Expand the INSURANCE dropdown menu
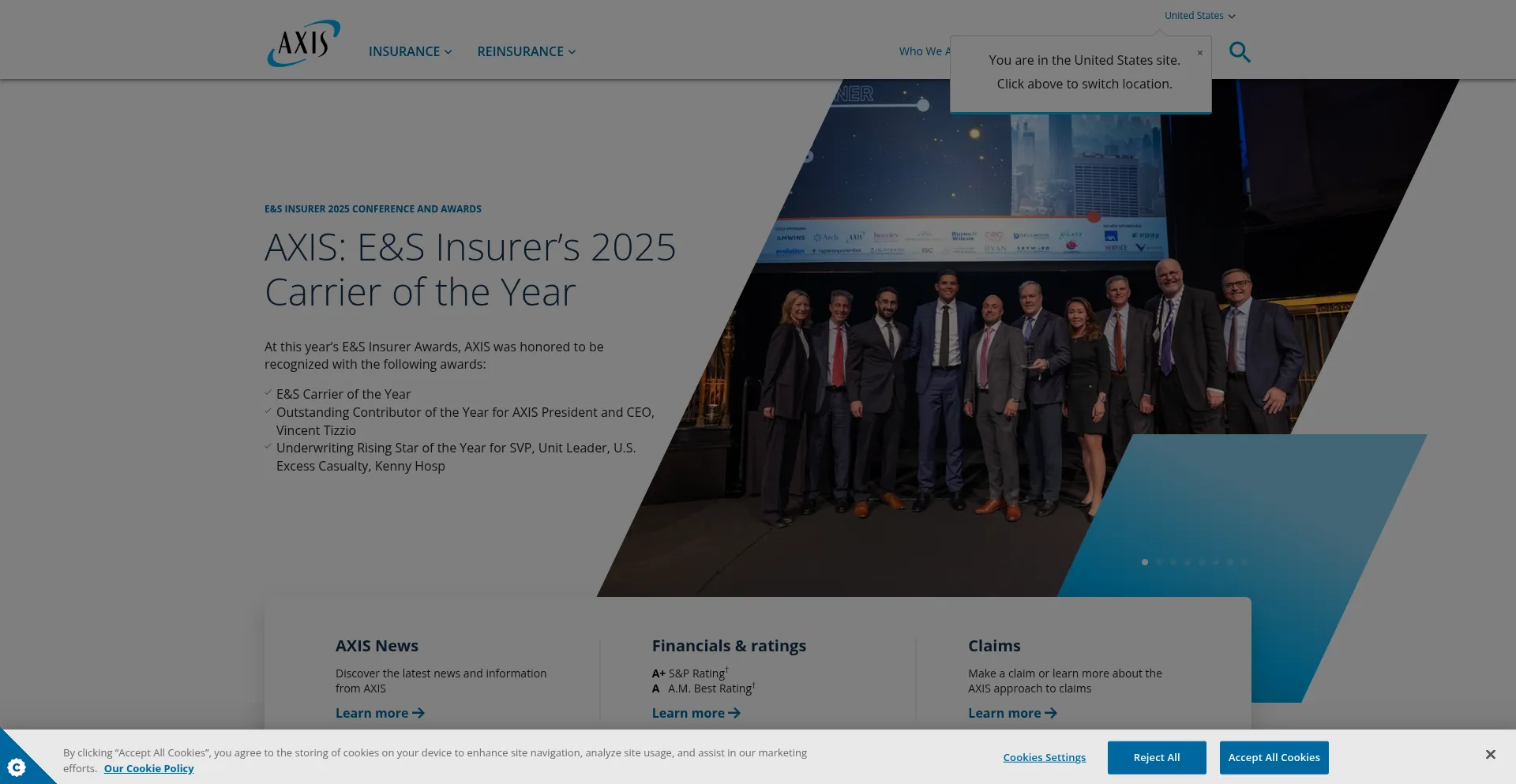The image size is (1516, 784). [410, 51]
